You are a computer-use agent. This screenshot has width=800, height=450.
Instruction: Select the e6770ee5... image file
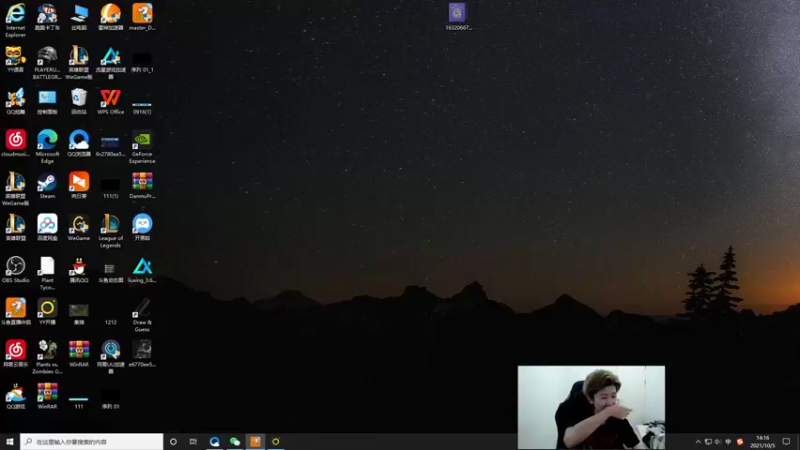pyautogui.click(x=142, y=354)
